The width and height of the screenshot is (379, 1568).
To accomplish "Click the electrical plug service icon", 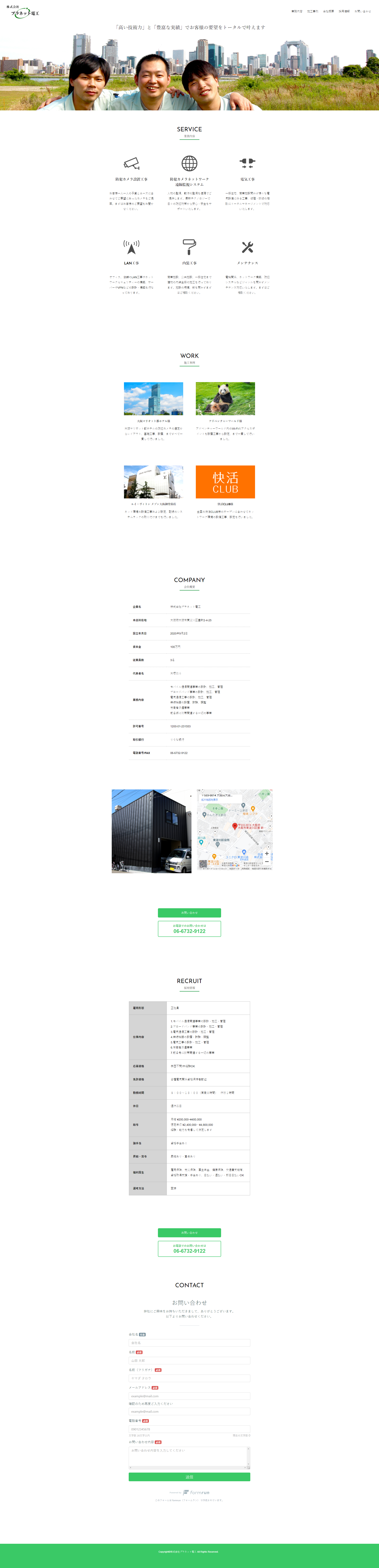I will (247, 163).
